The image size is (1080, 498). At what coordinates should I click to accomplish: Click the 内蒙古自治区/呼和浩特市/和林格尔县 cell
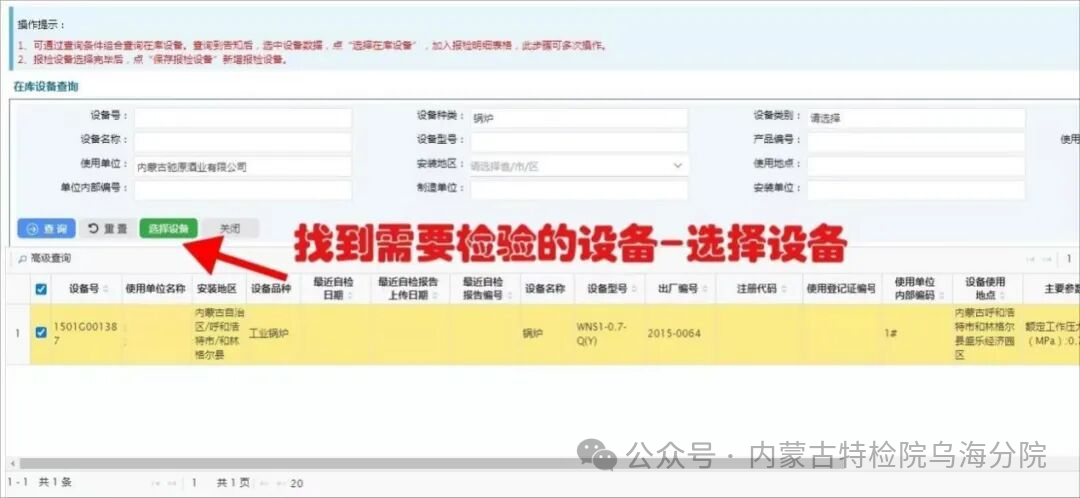click(217, 334)
